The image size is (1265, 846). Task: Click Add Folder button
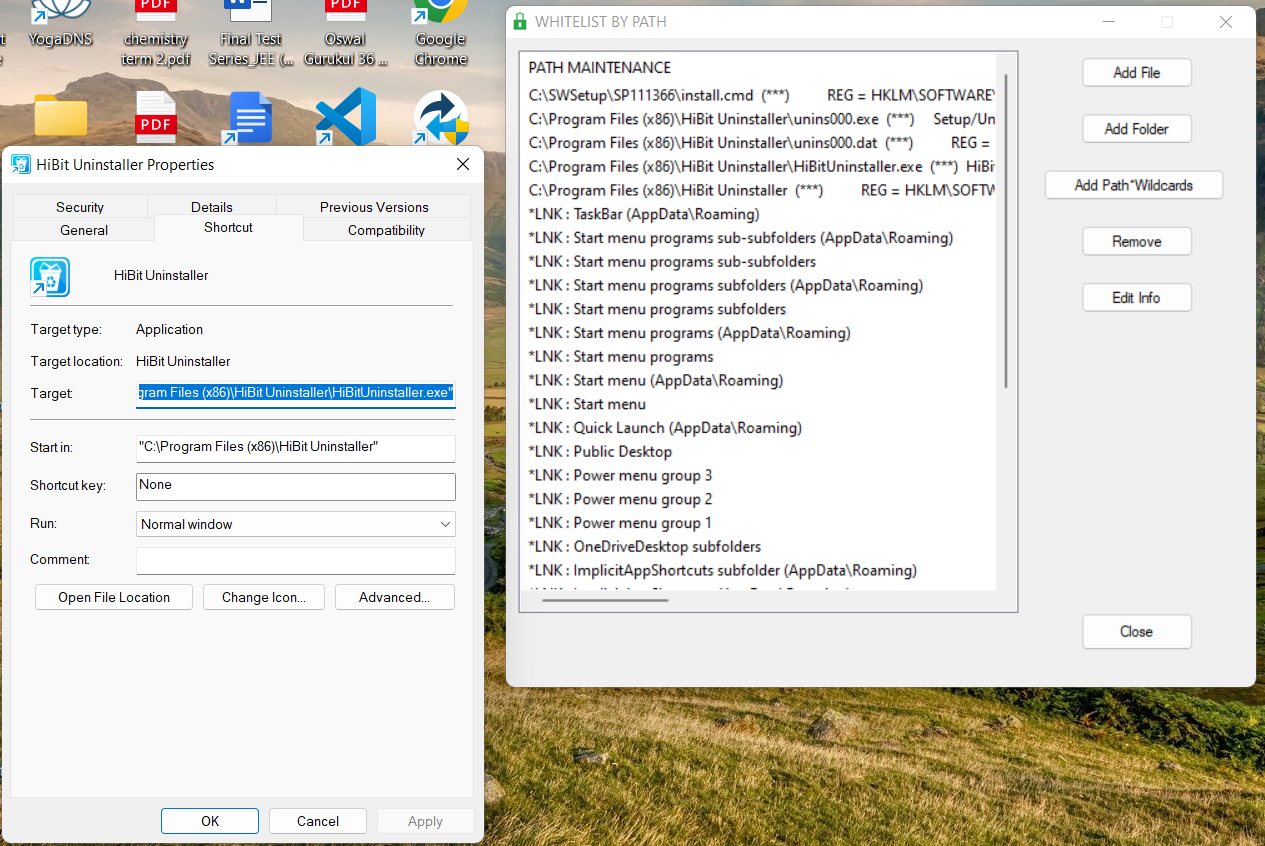click(1137, 129)
